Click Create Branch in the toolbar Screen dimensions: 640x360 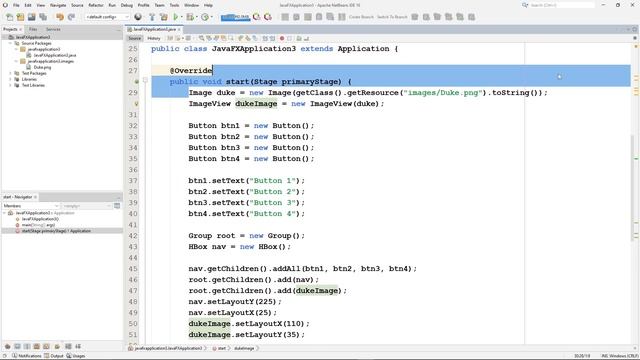coord(361,17)
